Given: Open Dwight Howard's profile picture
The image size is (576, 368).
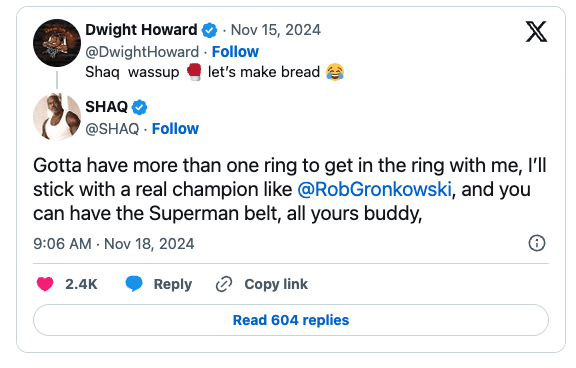Looking at the screenshot, I should click(x=57, y=43).
